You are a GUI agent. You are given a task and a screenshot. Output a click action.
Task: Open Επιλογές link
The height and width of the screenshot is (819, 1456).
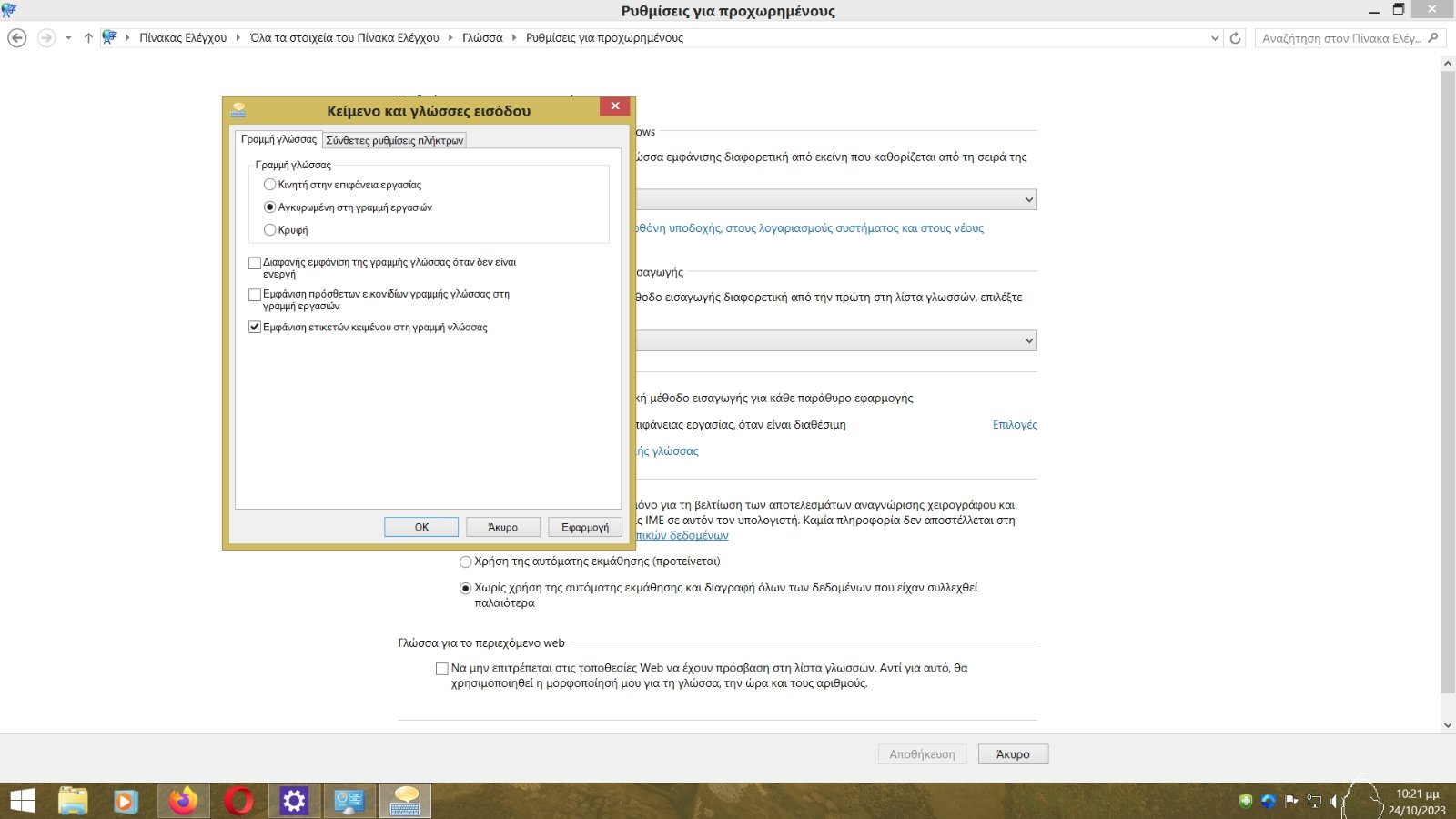pos(1015,425)
